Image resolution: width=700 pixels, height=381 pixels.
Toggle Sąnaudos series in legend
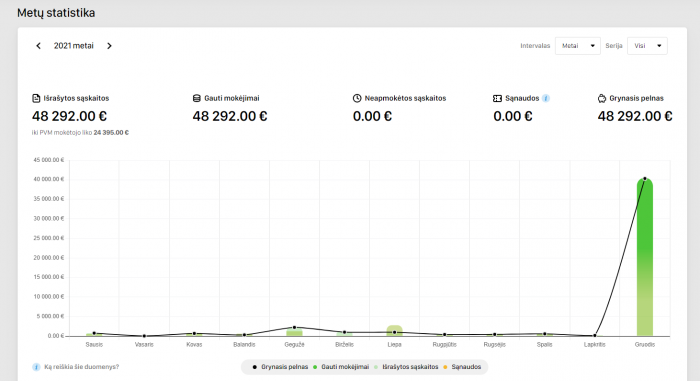click(462, 367)
